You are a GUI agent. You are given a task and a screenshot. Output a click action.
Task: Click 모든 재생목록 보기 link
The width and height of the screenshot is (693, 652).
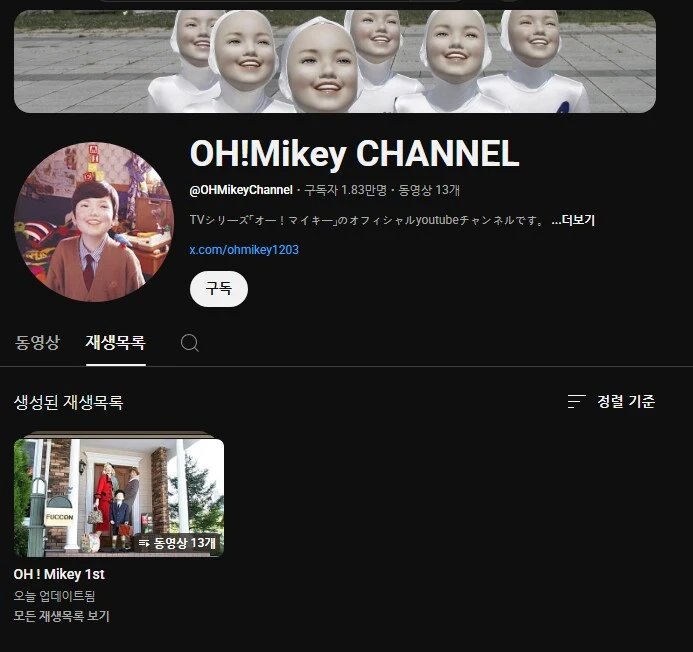[61, 616]
